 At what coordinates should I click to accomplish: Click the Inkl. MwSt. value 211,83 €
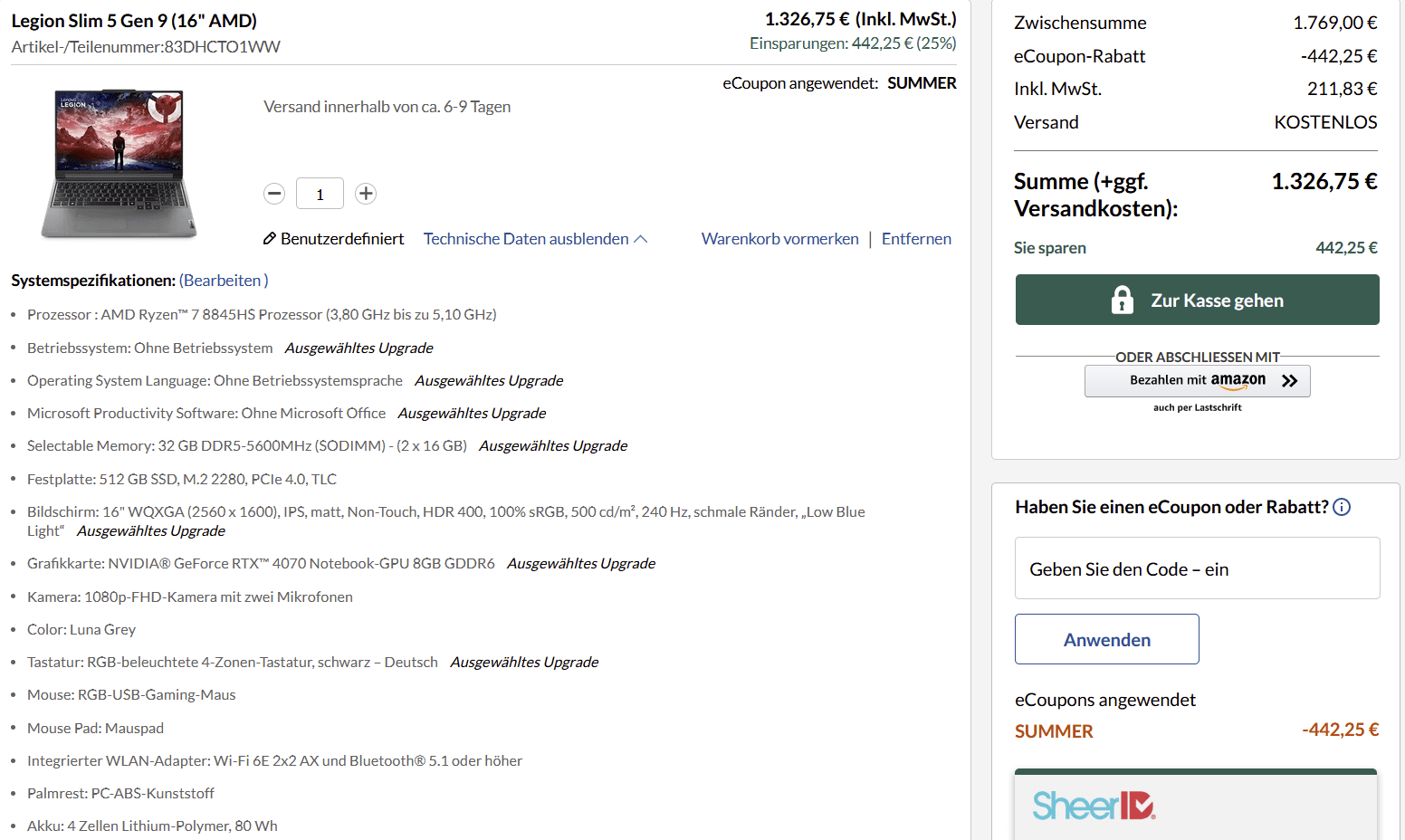[1342, 89]
